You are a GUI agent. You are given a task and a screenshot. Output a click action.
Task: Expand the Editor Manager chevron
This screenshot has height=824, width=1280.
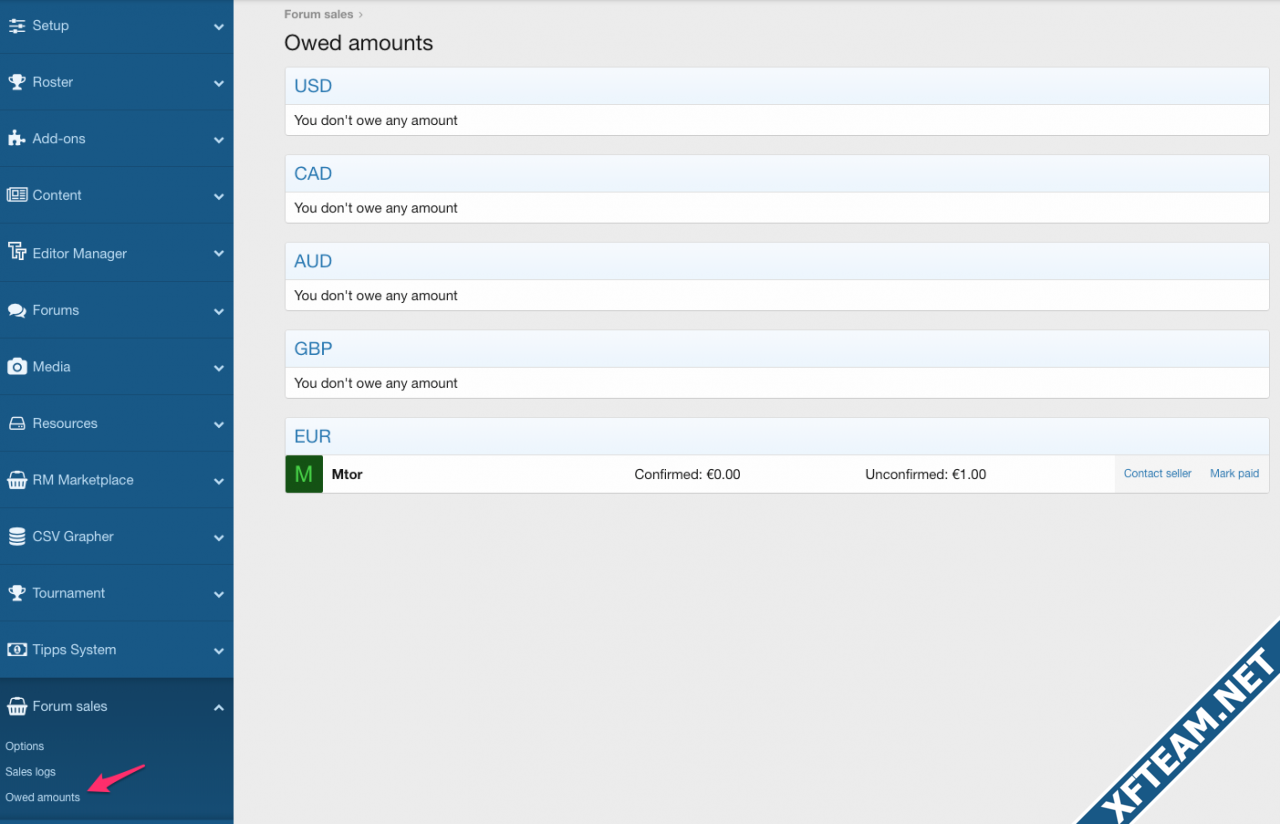[x=219, y=254]
